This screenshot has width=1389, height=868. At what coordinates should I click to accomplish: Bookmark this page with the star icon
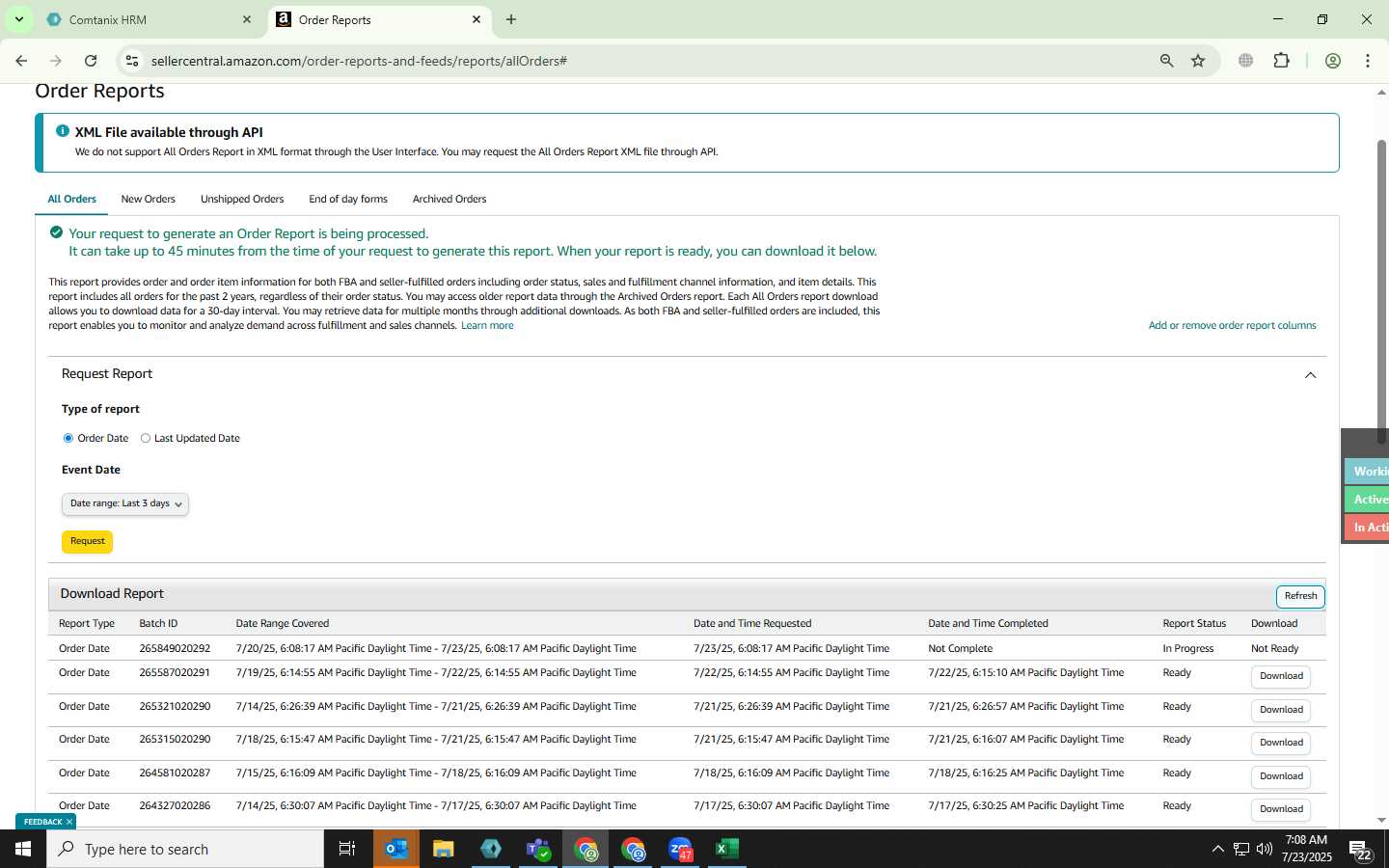coord(1198,61)
